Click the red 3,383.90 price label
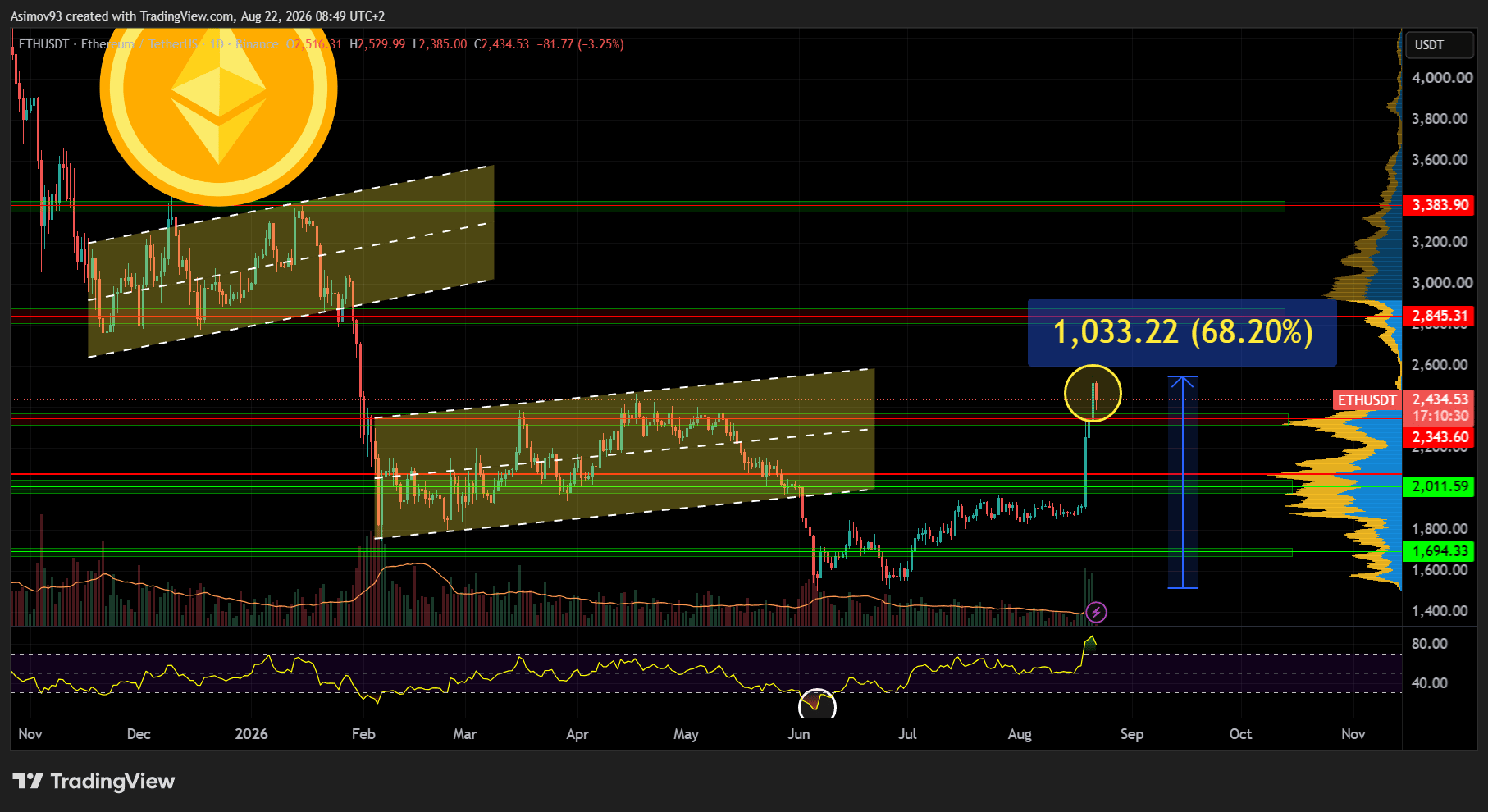Screen dimensions: 1488x812 pyautogui.click(x=1440, y=205)
